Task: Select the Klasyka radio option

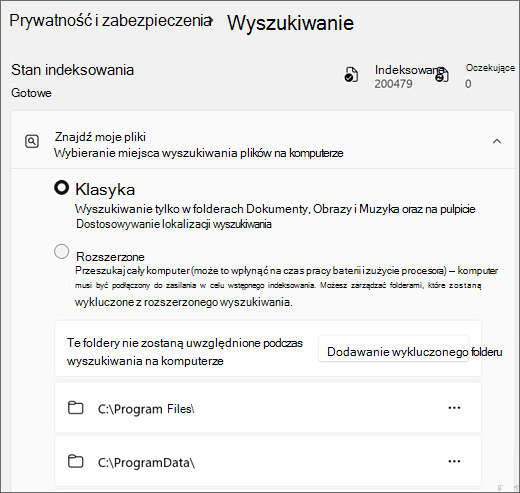Action: pyautogui.click(x=62, y=188)
